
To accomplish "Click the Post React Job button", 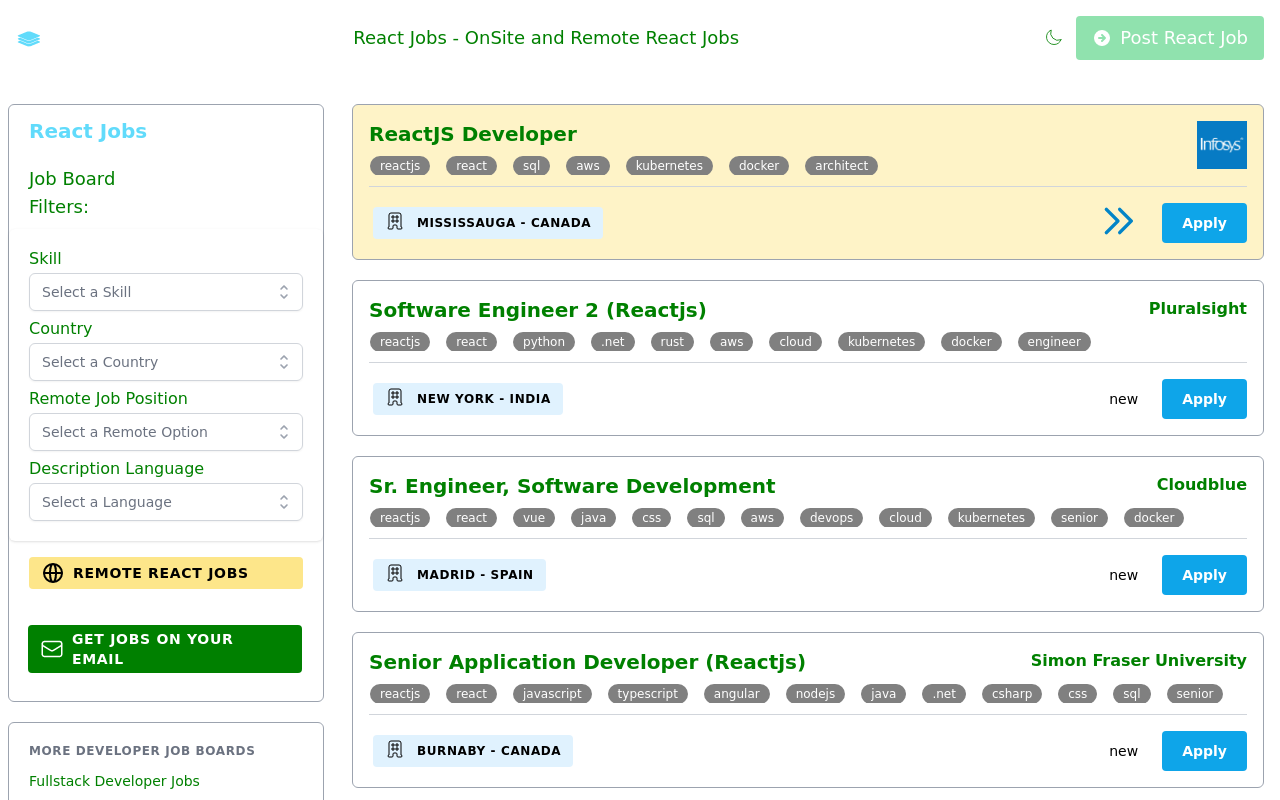I will coord(1170,38).
